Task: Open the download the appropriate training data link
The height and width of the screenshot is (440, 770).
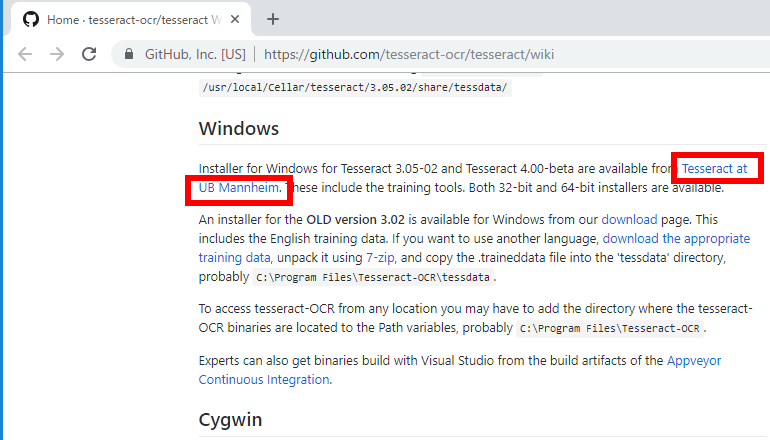Action: coord(676,239)
